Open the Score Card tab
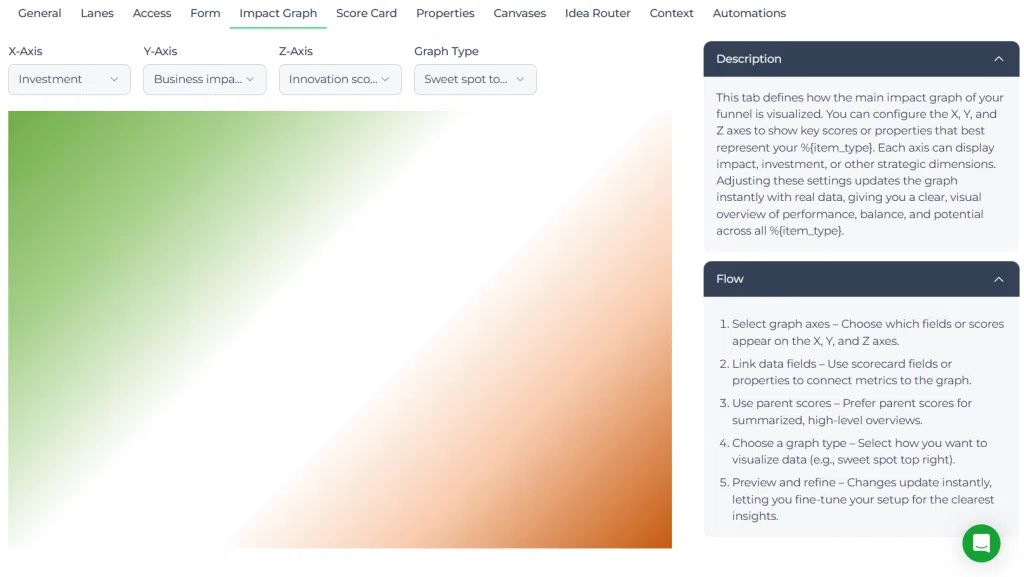This screenshot has width=1024, height=577. 366,13
